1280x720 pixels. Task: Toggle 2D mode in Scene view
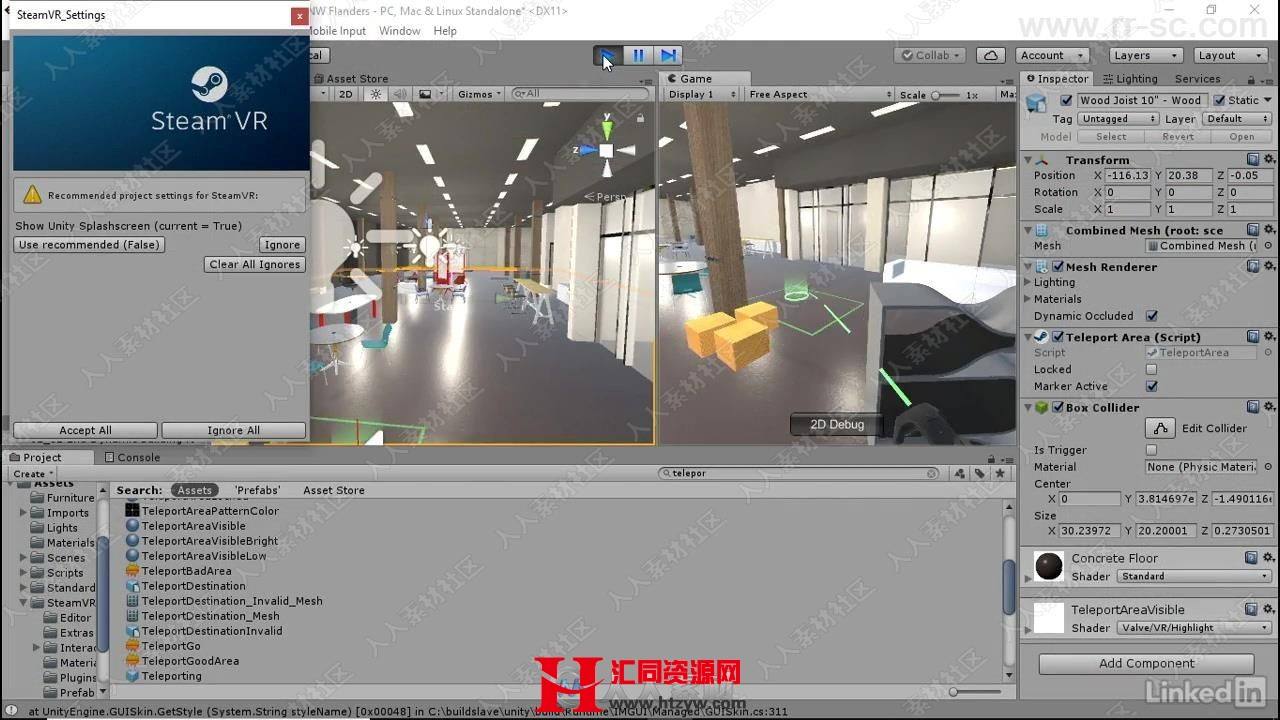tap(345, 94)
